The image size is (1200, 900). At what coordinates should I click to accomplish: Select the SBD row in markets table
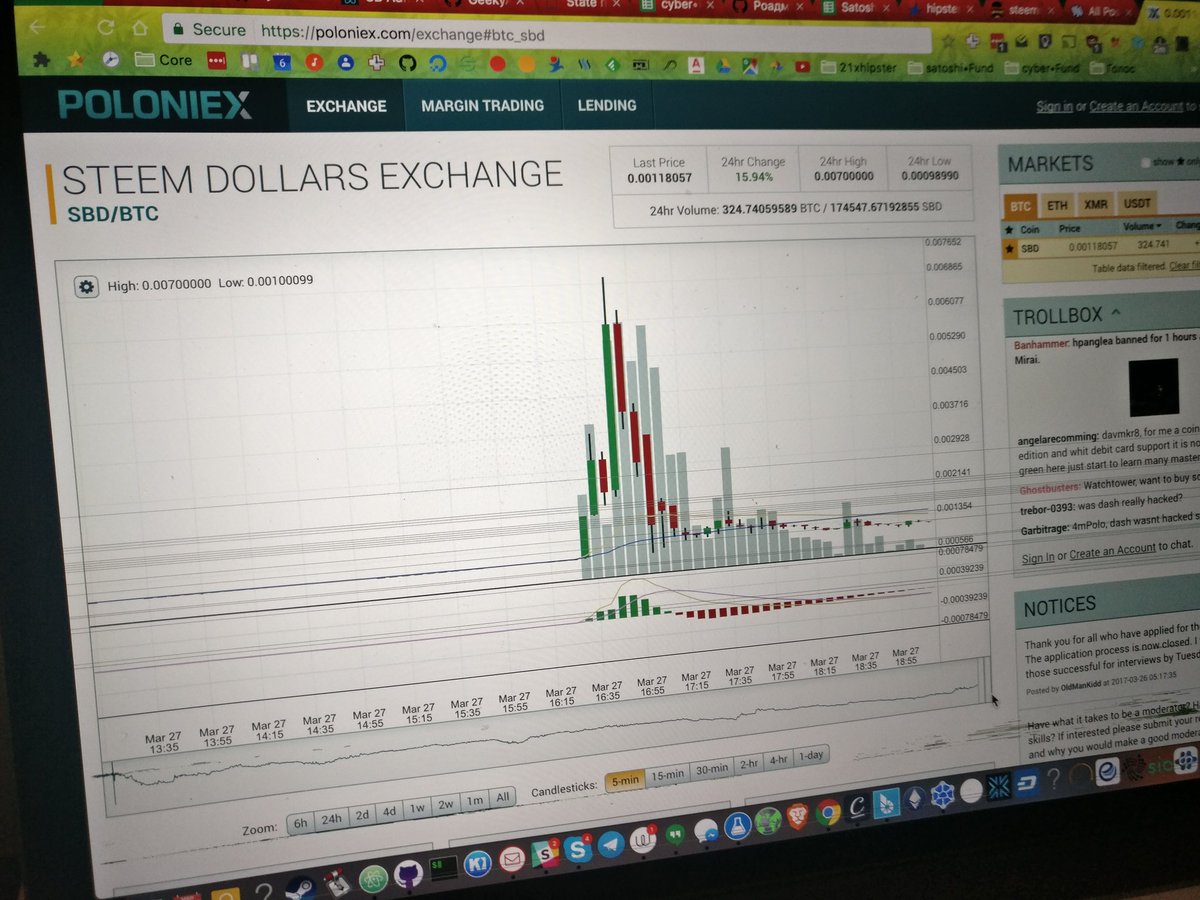click(1101, 246)
